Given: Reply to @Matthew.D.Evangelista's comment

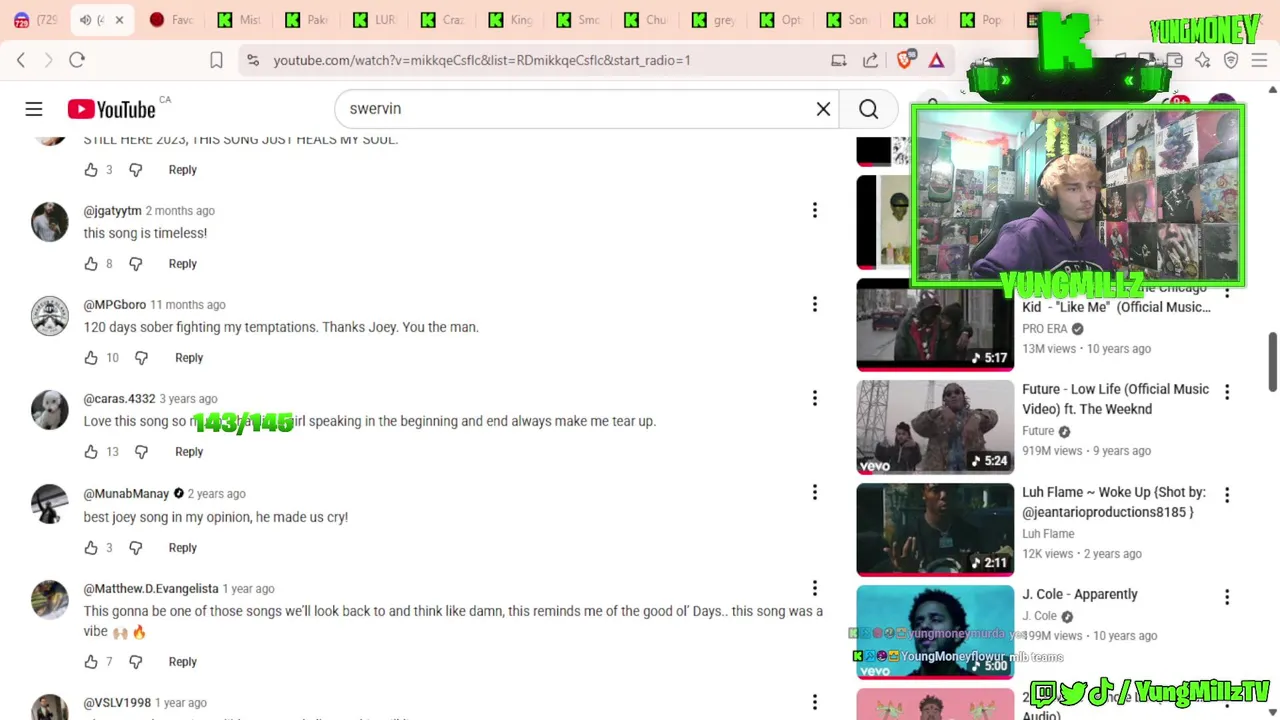Looking at the screenshot, I should click(x=182, y=662).
